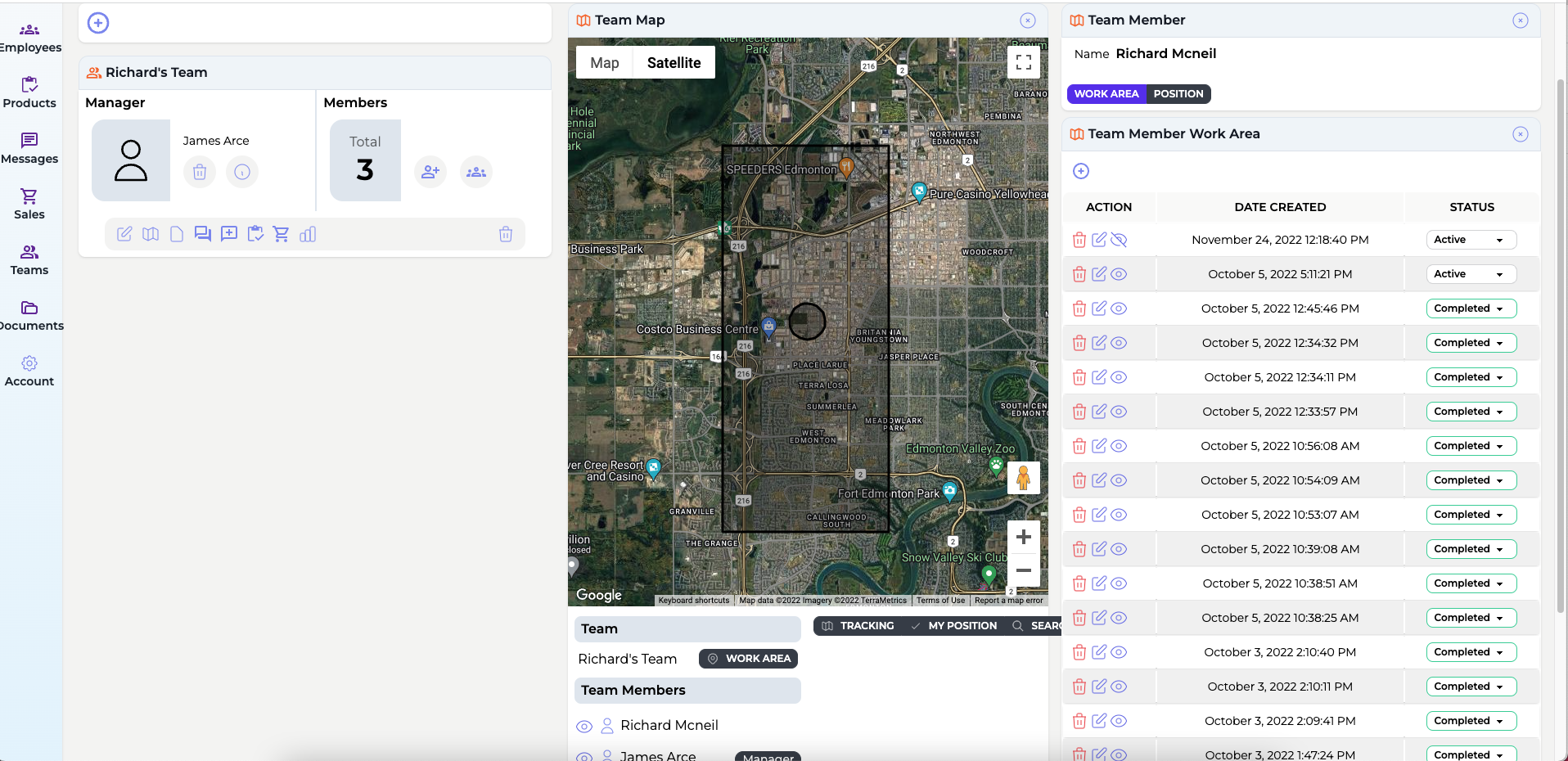Zoom out on the map
This screenshot has height=761, width=1568.
click(x=1024, y=570)
